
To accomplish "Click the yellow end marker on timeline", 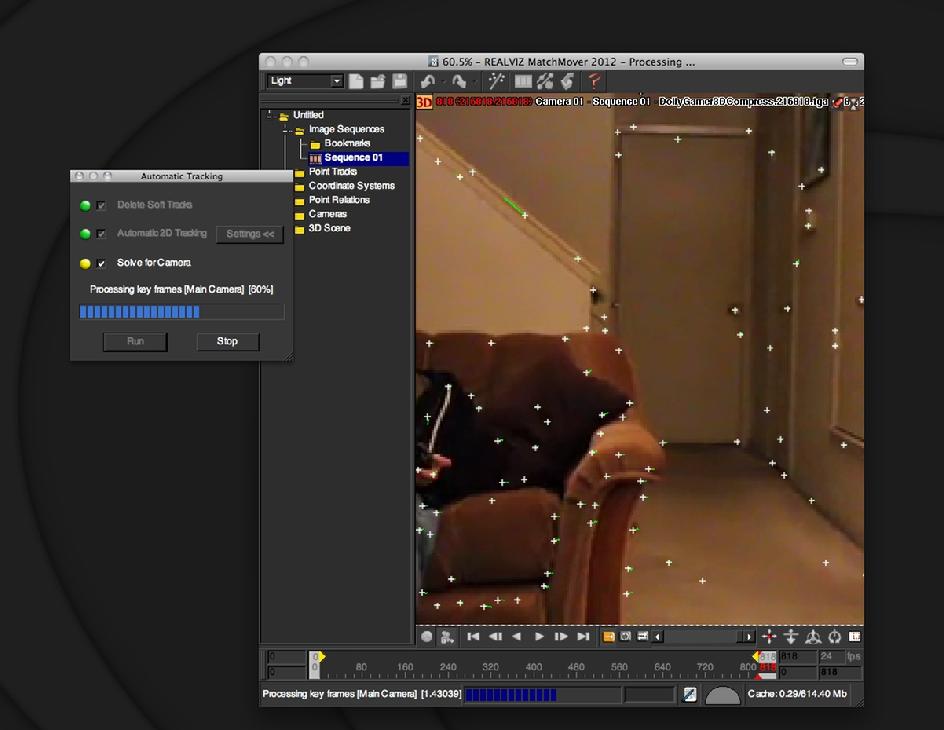I will coord(756,657).
